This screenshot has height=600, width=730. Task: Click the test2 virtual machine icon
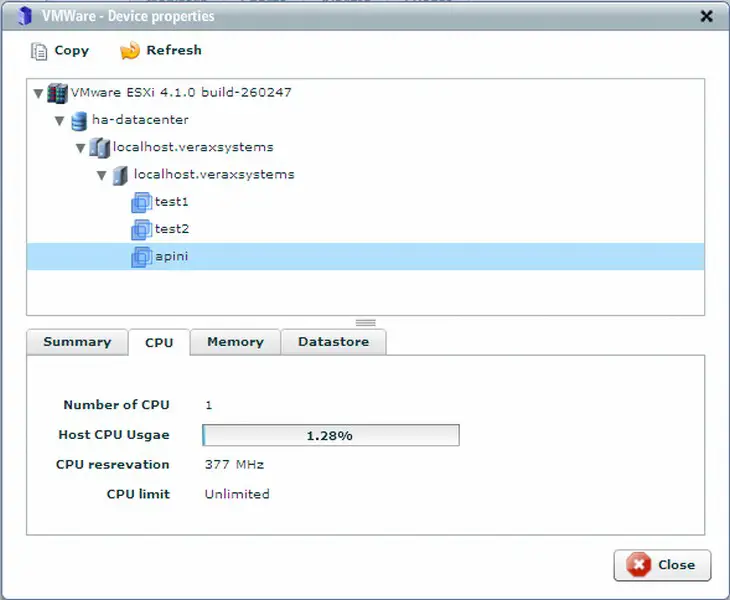(142, 229)
